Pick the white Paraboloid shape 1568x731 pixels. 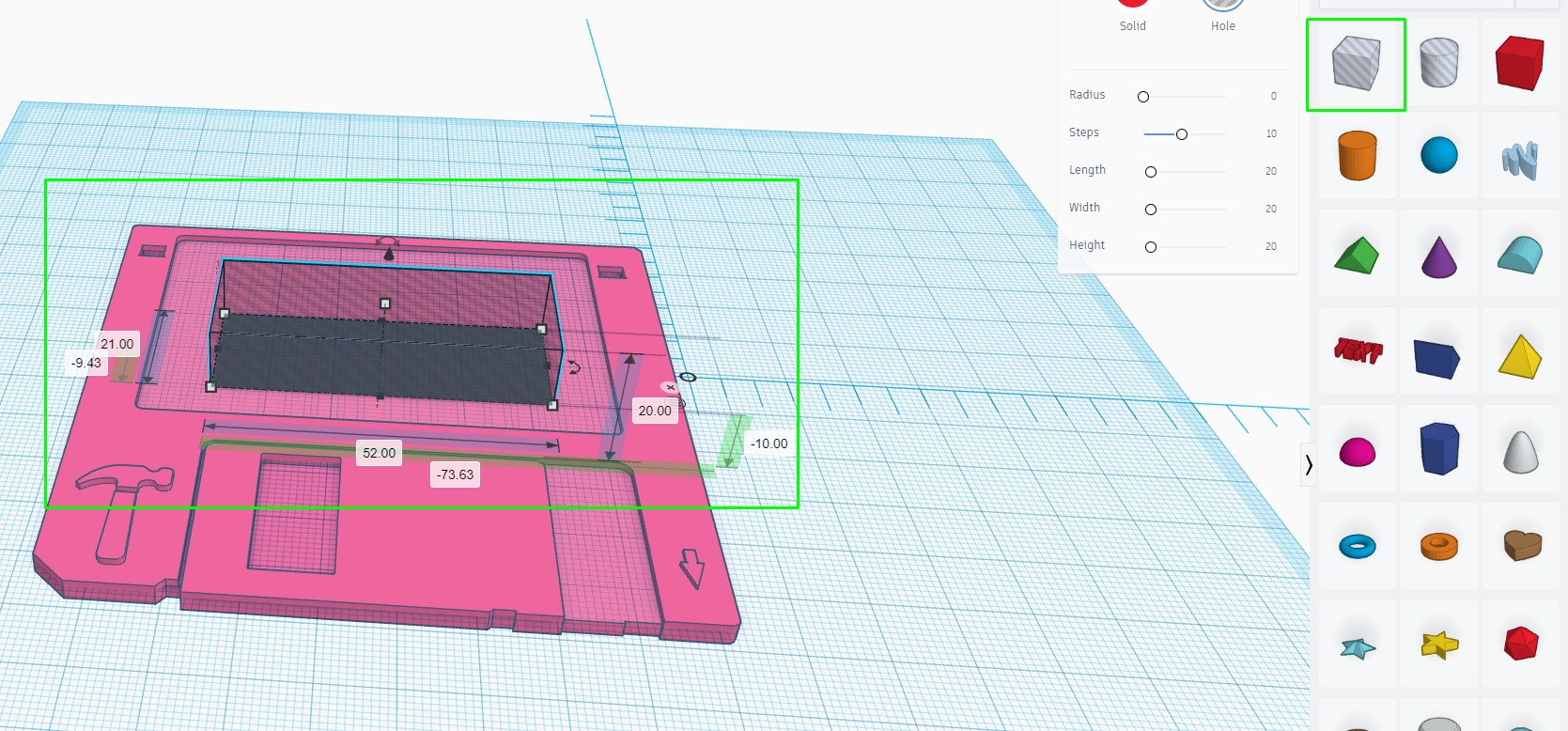(1520, 452)
